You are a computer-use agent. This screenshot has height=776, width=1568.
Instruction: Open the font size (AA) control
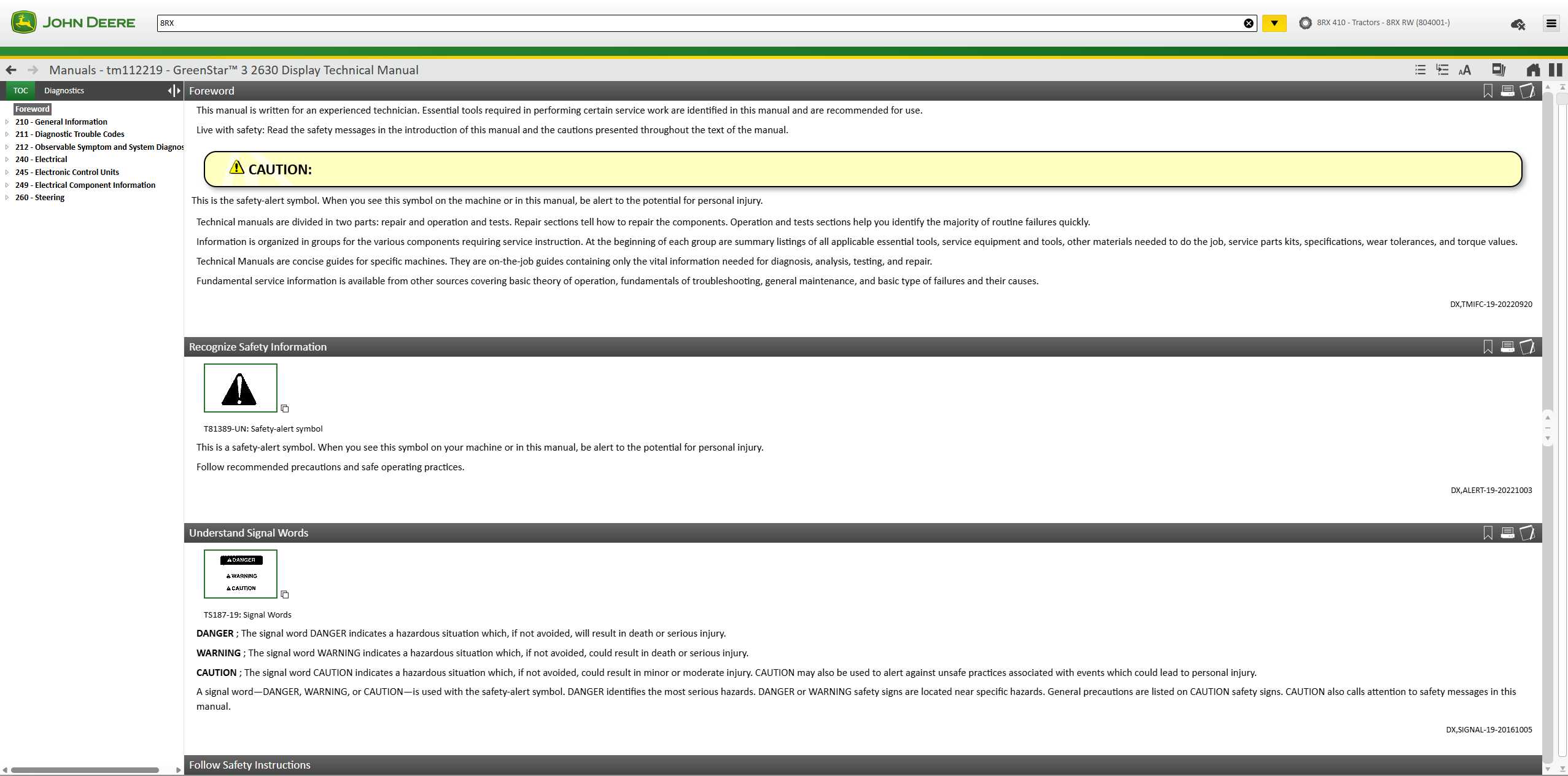[1465, 70]
